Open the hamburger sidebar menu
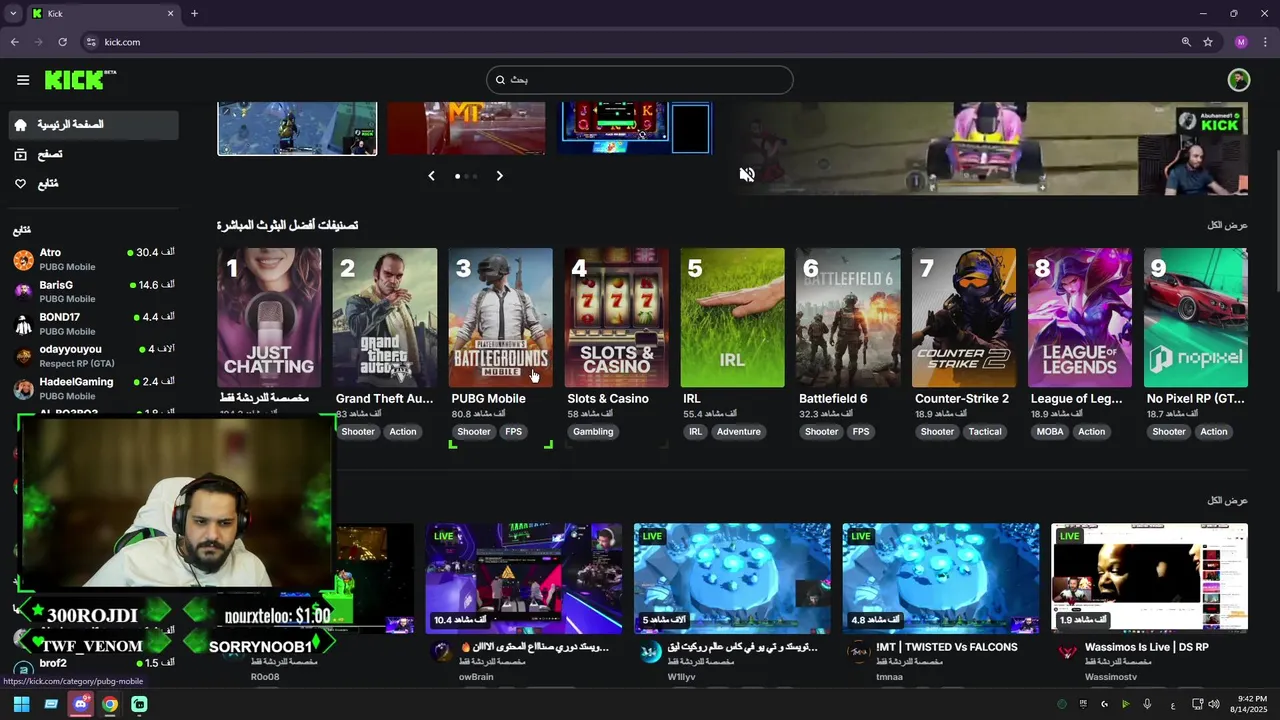1280x720 pixels. tap(23, 80)
